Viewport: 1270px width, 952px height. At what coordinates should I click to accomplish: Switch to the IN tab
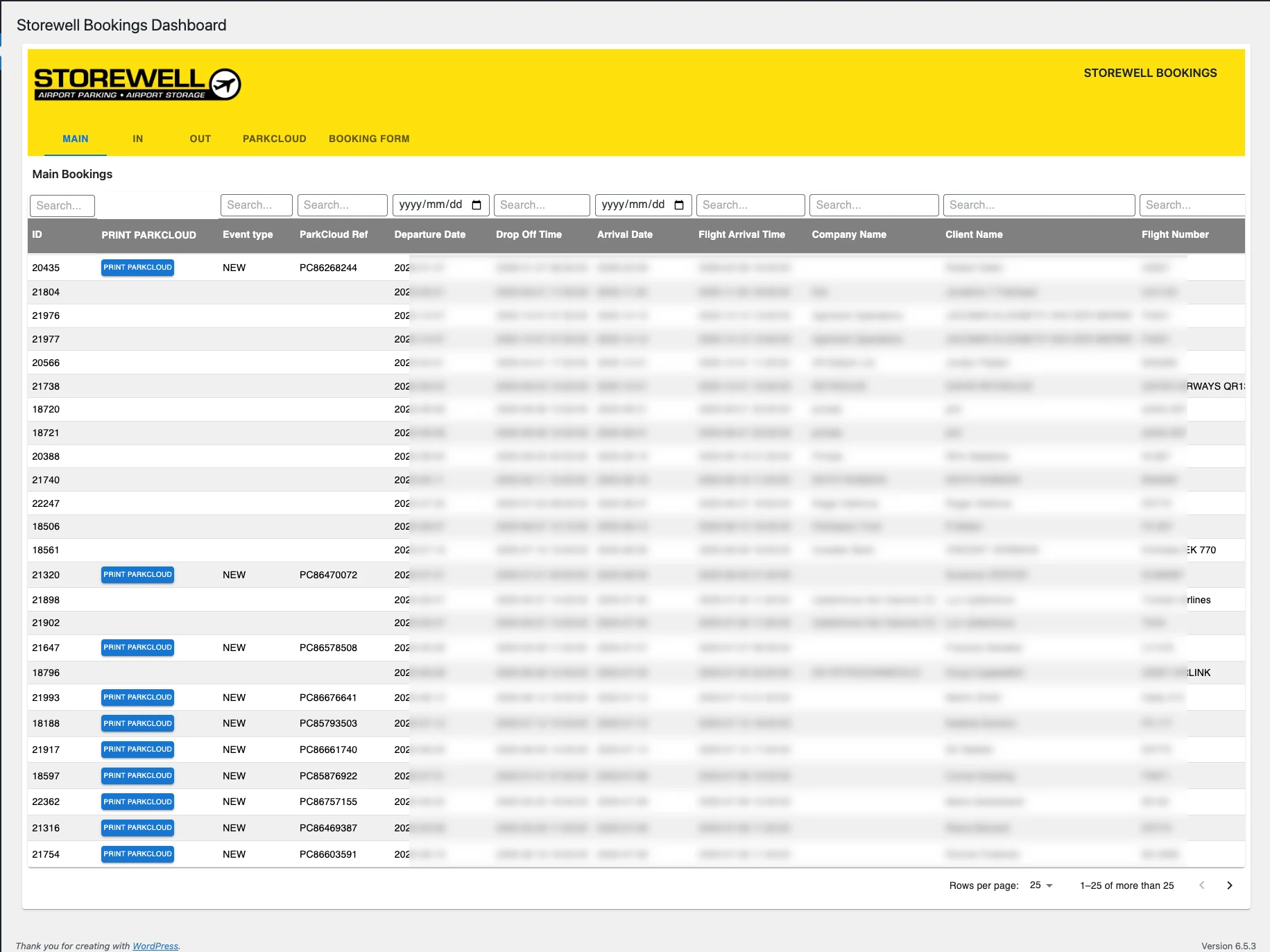(x=137, y=139)
